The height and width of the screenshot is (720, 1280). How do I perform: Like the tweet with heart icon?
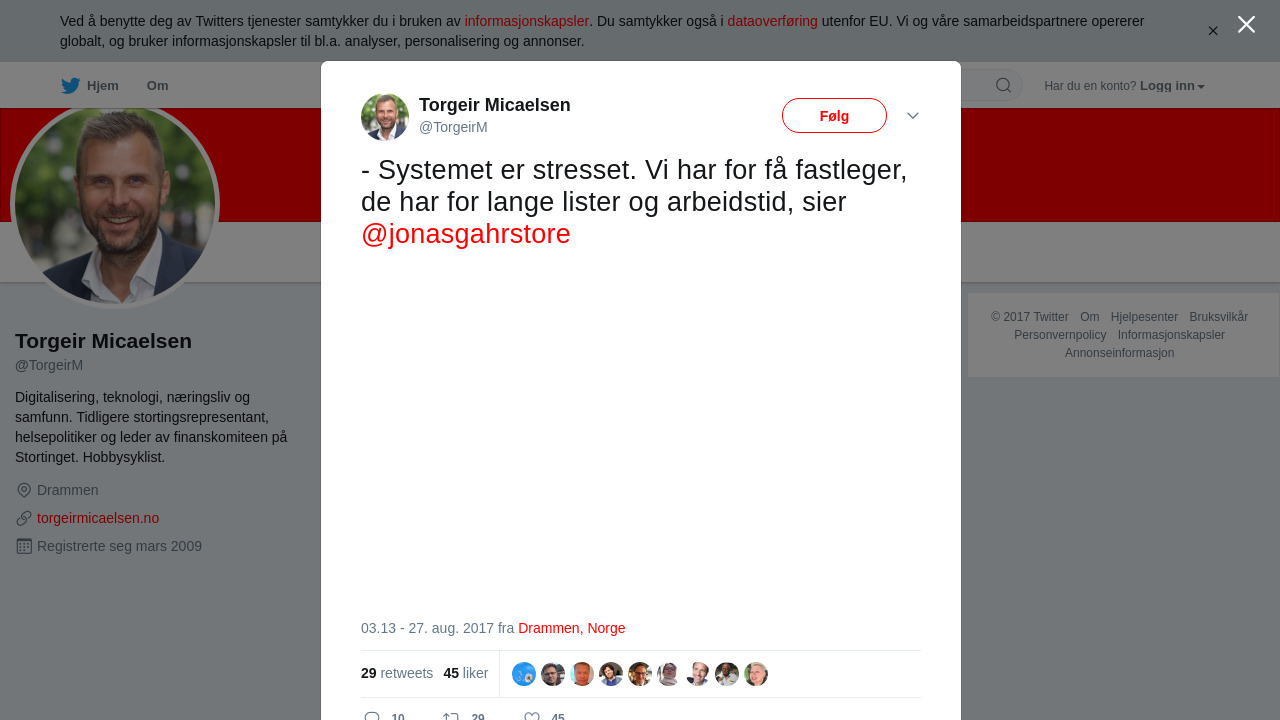click(532, 717)
